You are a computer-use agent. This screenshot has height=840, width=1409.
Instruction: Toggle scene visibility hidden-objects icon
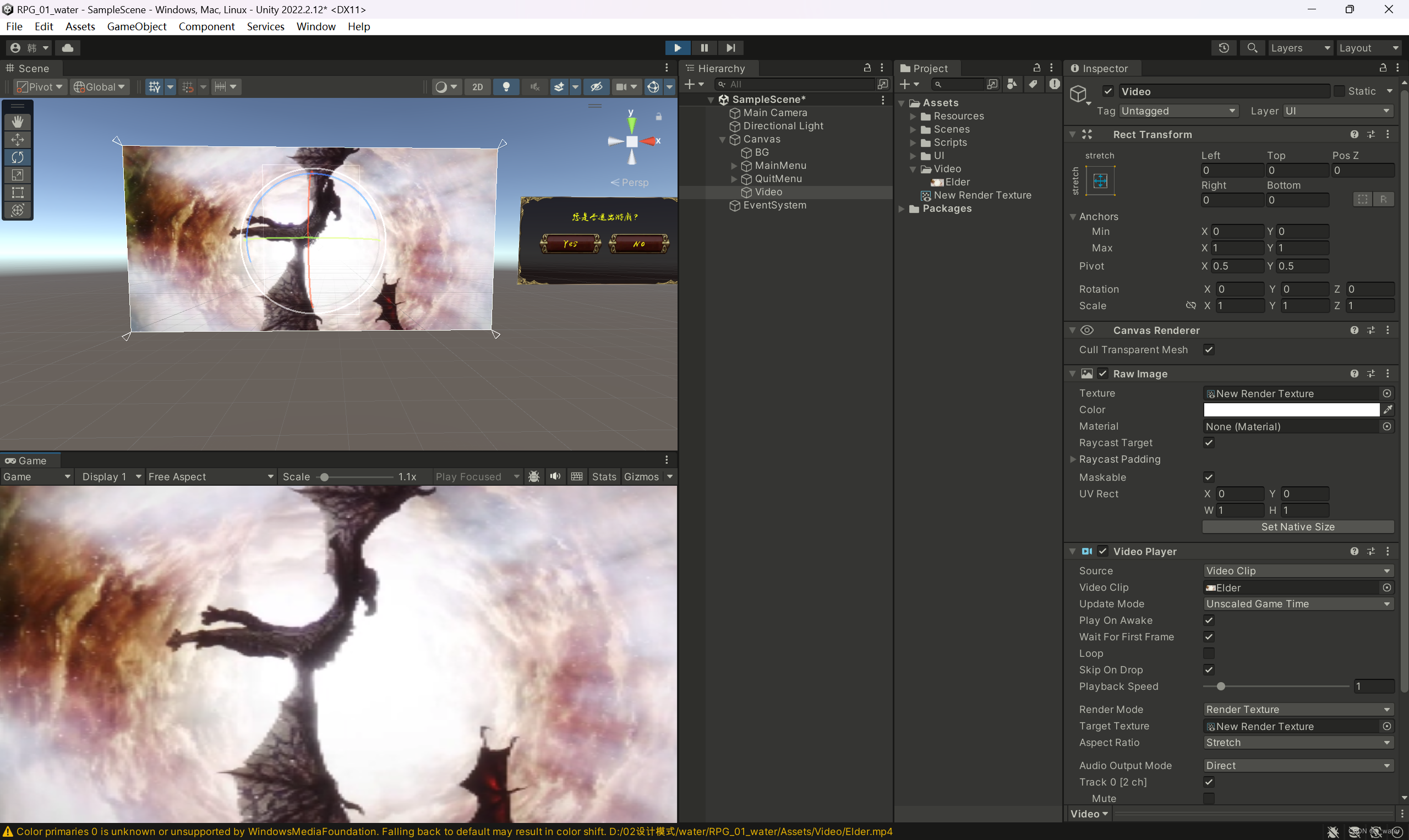(596, 86)
